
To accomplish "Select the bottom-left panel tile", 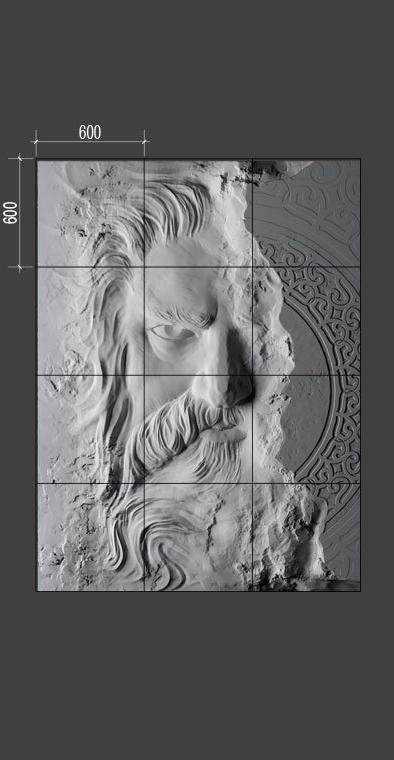I will click(x=91, y=537).
